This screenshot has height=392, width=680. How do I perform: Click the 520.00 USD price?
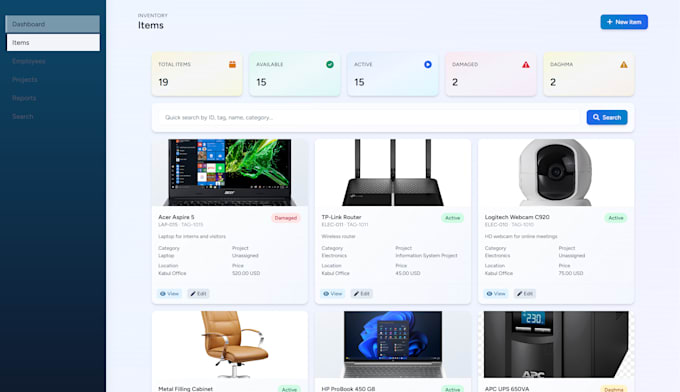point(246,273)
